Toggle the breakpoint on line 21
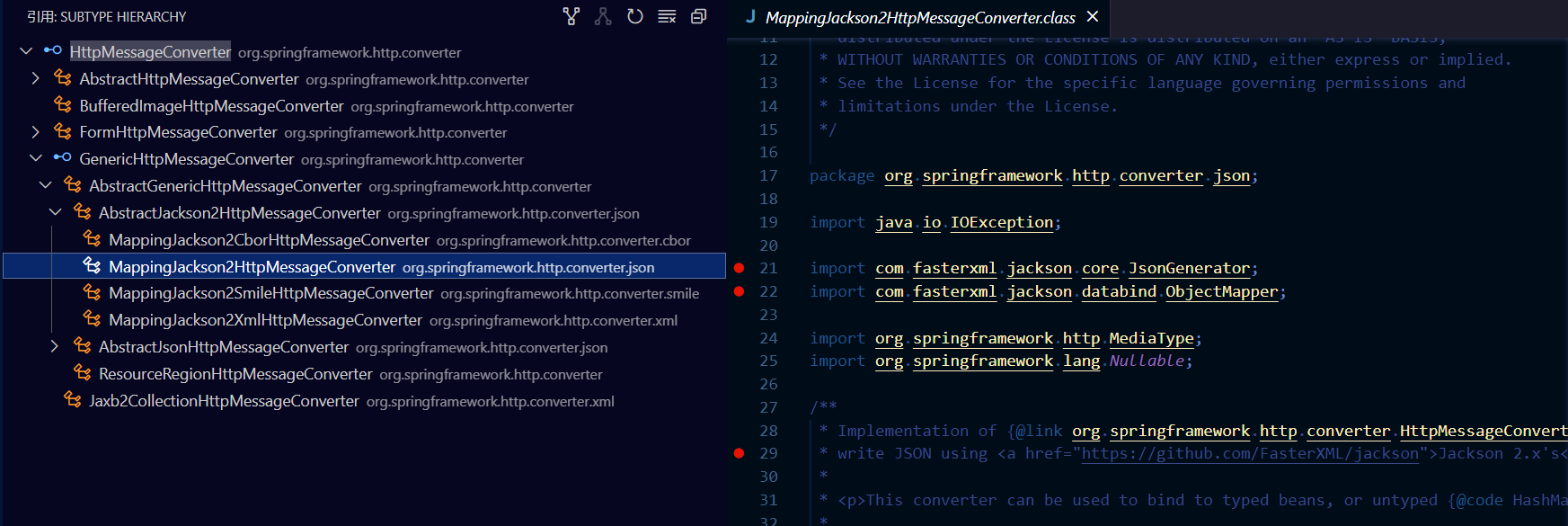This screenshot has height=526, width=1568. [739, 268]
